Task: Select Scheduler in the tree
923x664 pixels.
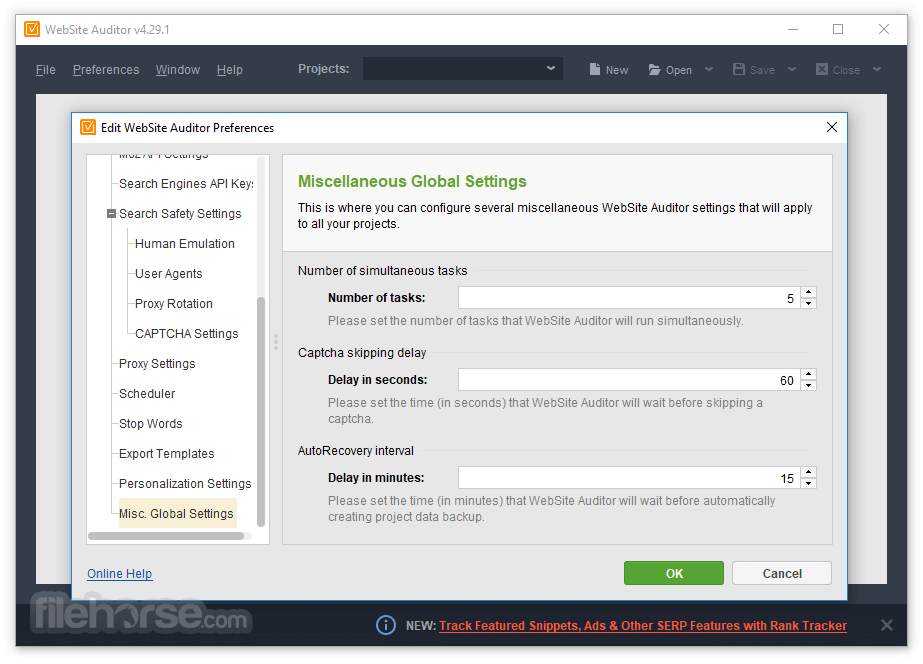Action: click(x=147, y=394)
